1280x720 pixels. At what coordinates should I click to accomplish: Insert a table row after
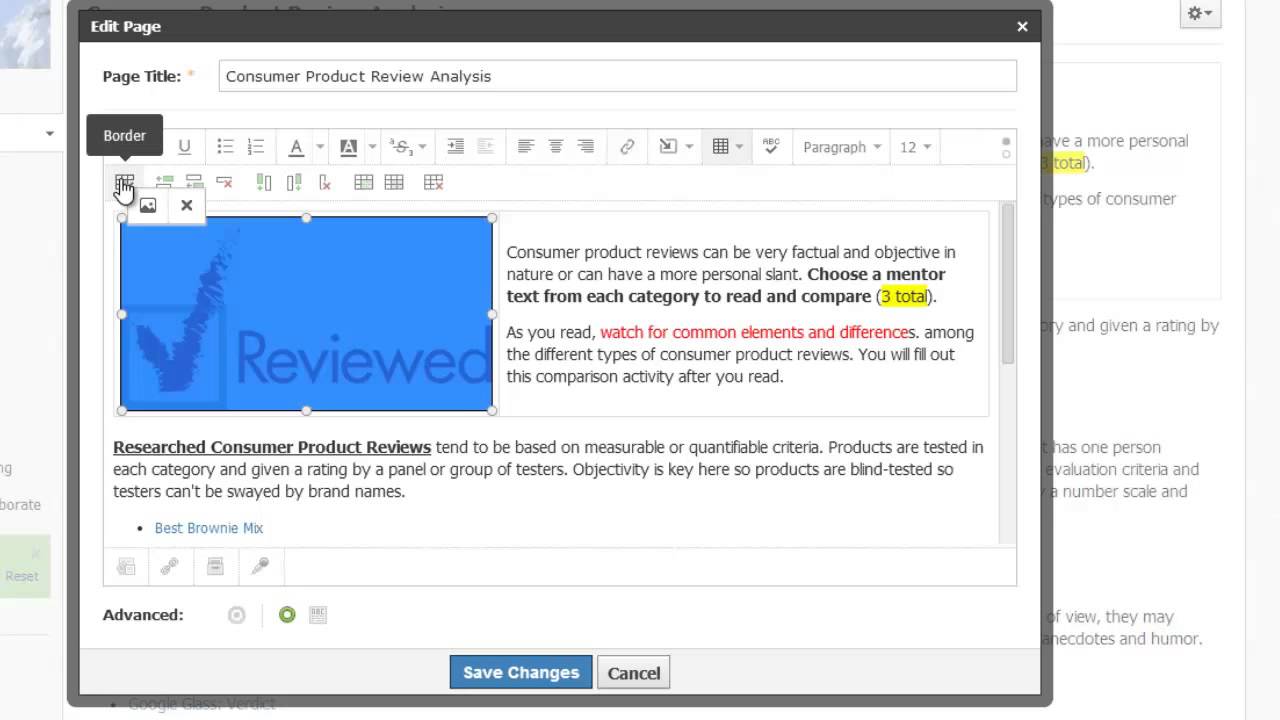click(194, 182)
